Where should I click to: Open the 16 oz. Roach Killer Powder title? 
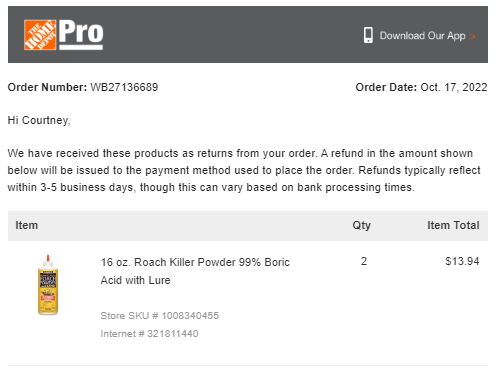pyautogui.click(x=195, y=271)
